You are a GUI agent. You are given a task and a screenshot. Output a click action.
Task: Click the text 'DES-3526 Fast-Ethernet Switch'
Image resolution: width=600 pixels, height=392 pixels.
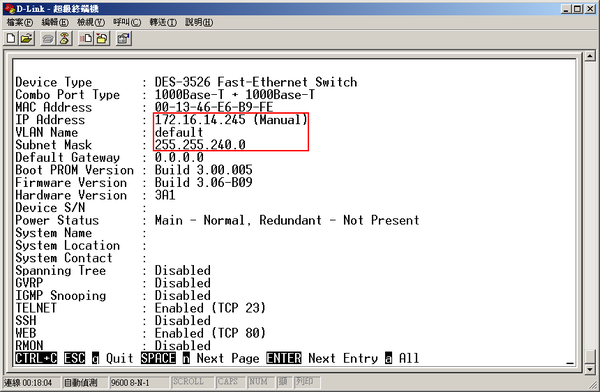click(256, 82)
